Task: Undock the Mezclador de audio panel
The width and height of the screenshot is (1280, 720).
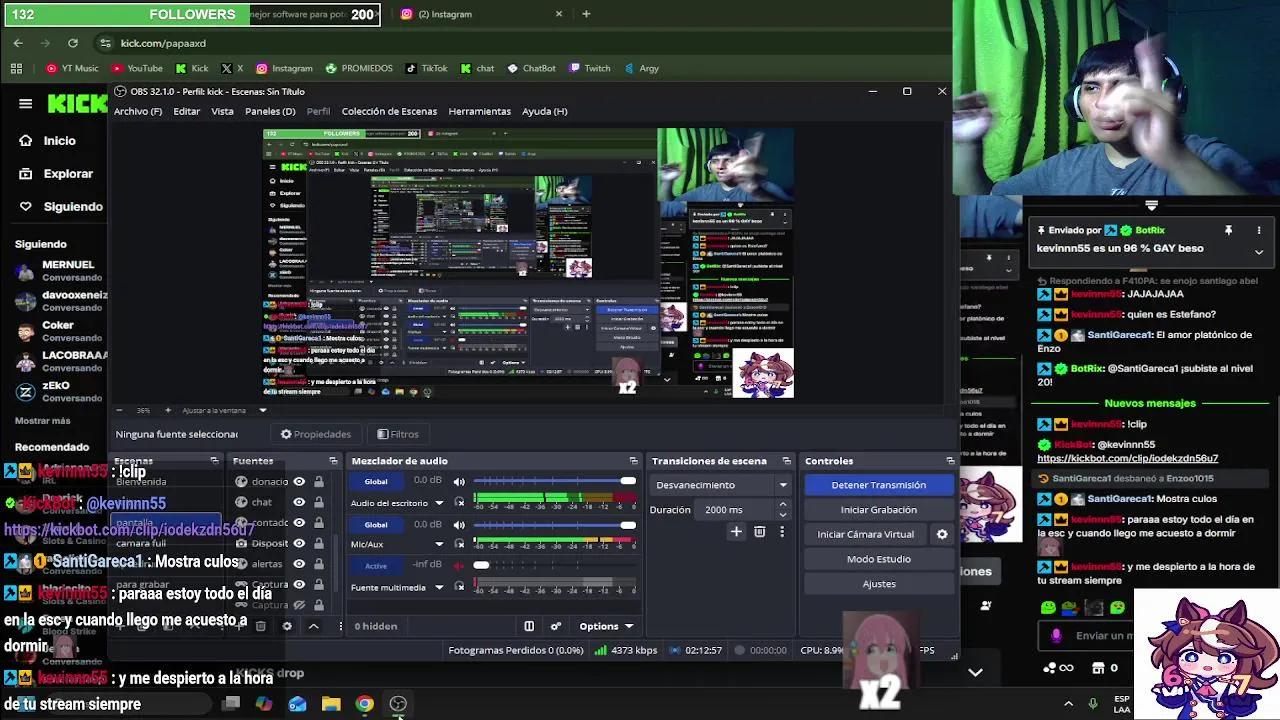Action: point(633,461)
